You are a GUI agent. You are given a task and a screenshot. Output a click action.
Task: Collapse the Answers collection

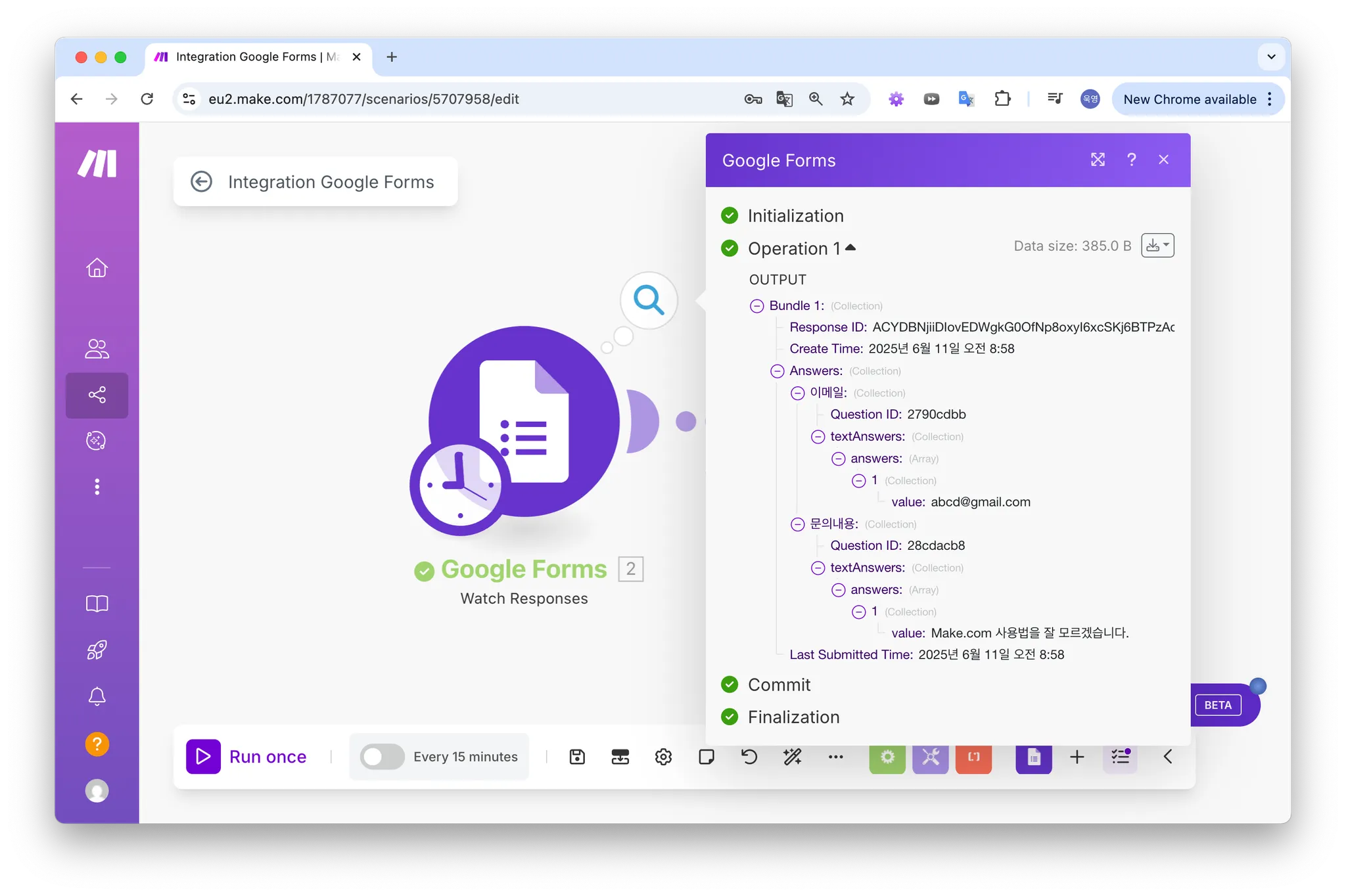(777, 371)
